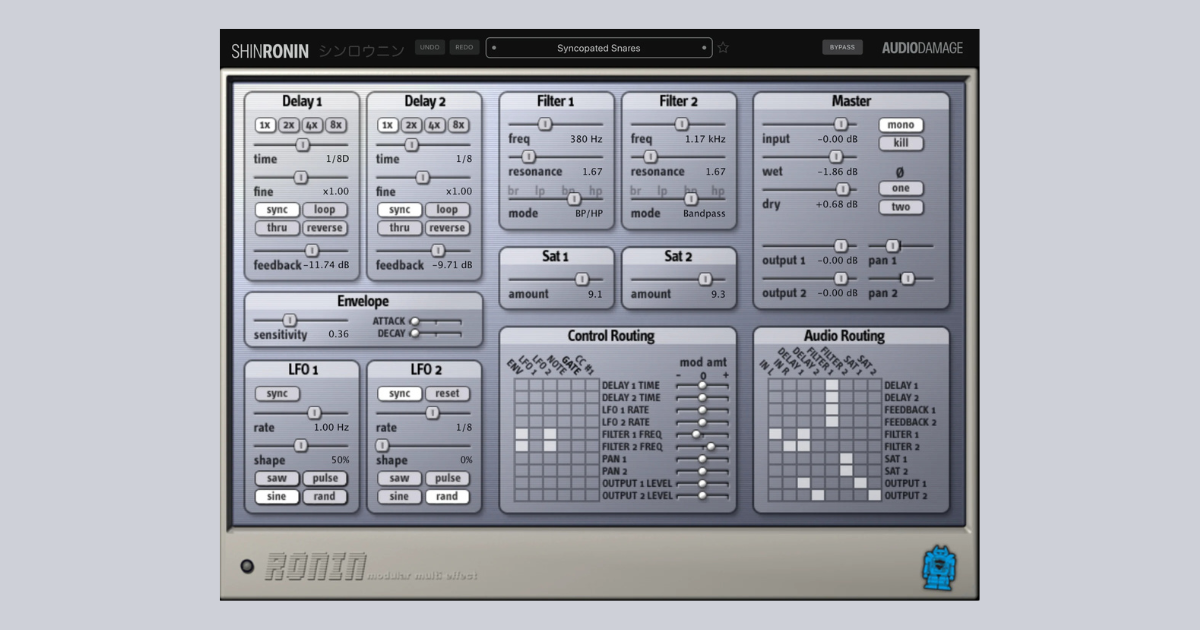Select saw shape in LFO 1
This screenshot has width=1200, height=630.
[277, 479]
